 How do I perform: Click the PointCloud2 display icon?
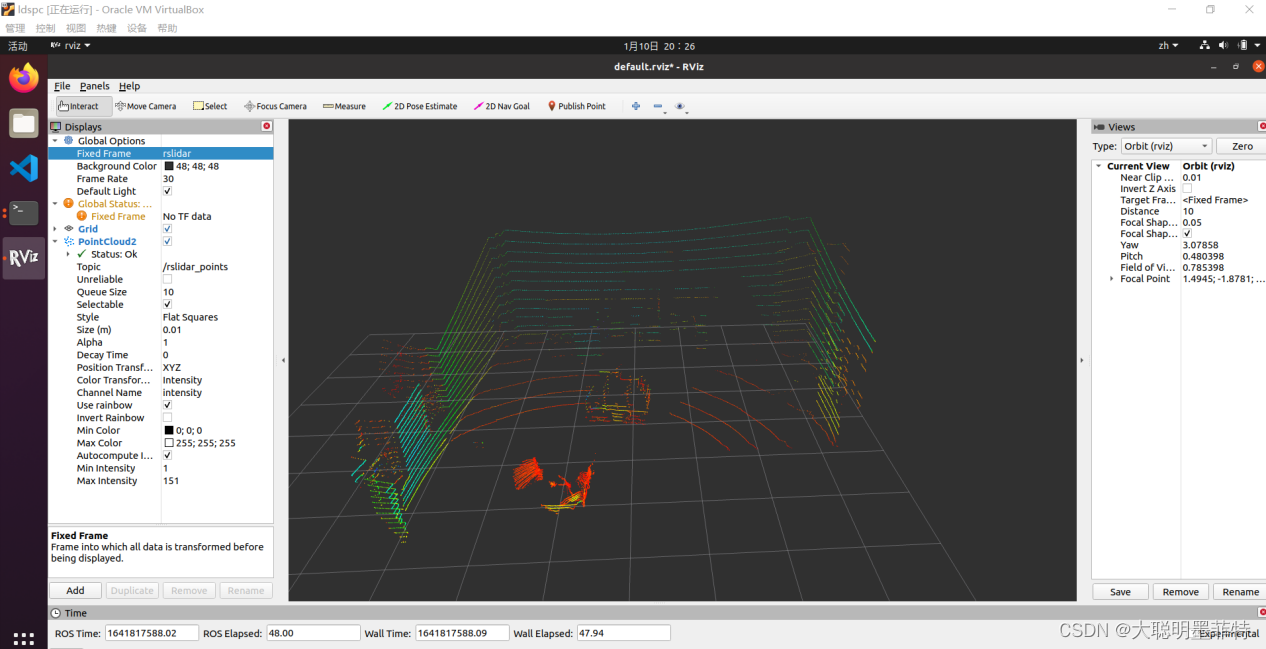pyautogui.click(x=69, y=241)
